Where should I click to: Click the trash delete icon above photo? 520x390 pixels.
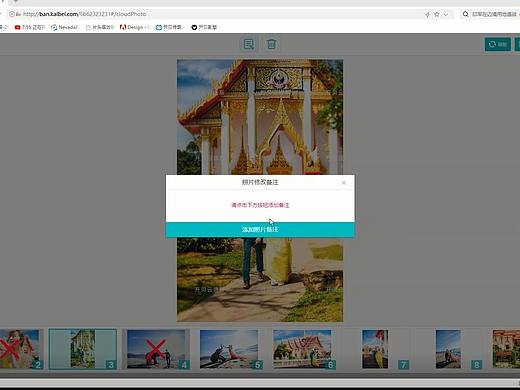[x=271, y=44]
